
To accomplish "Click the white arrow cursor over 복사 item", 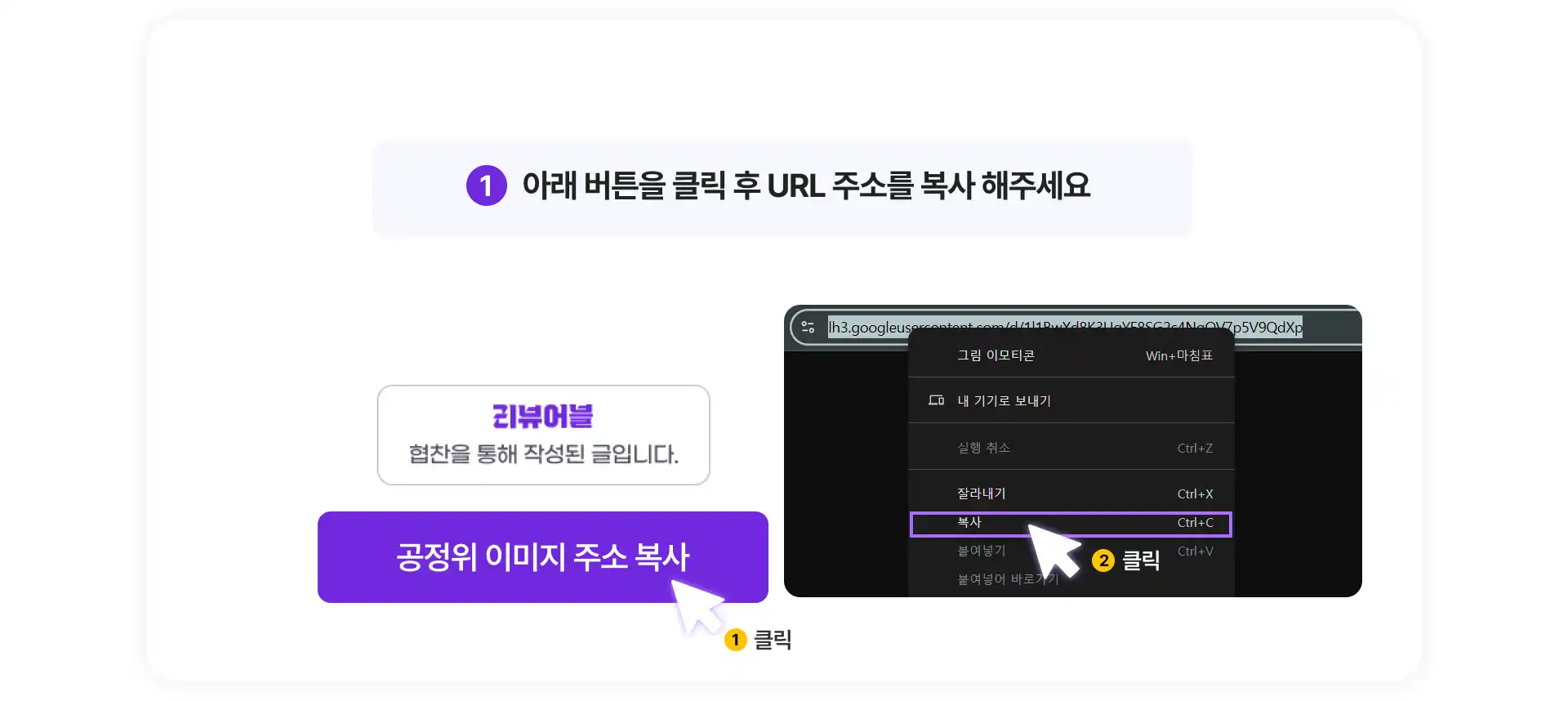I will pos(1052,550).
